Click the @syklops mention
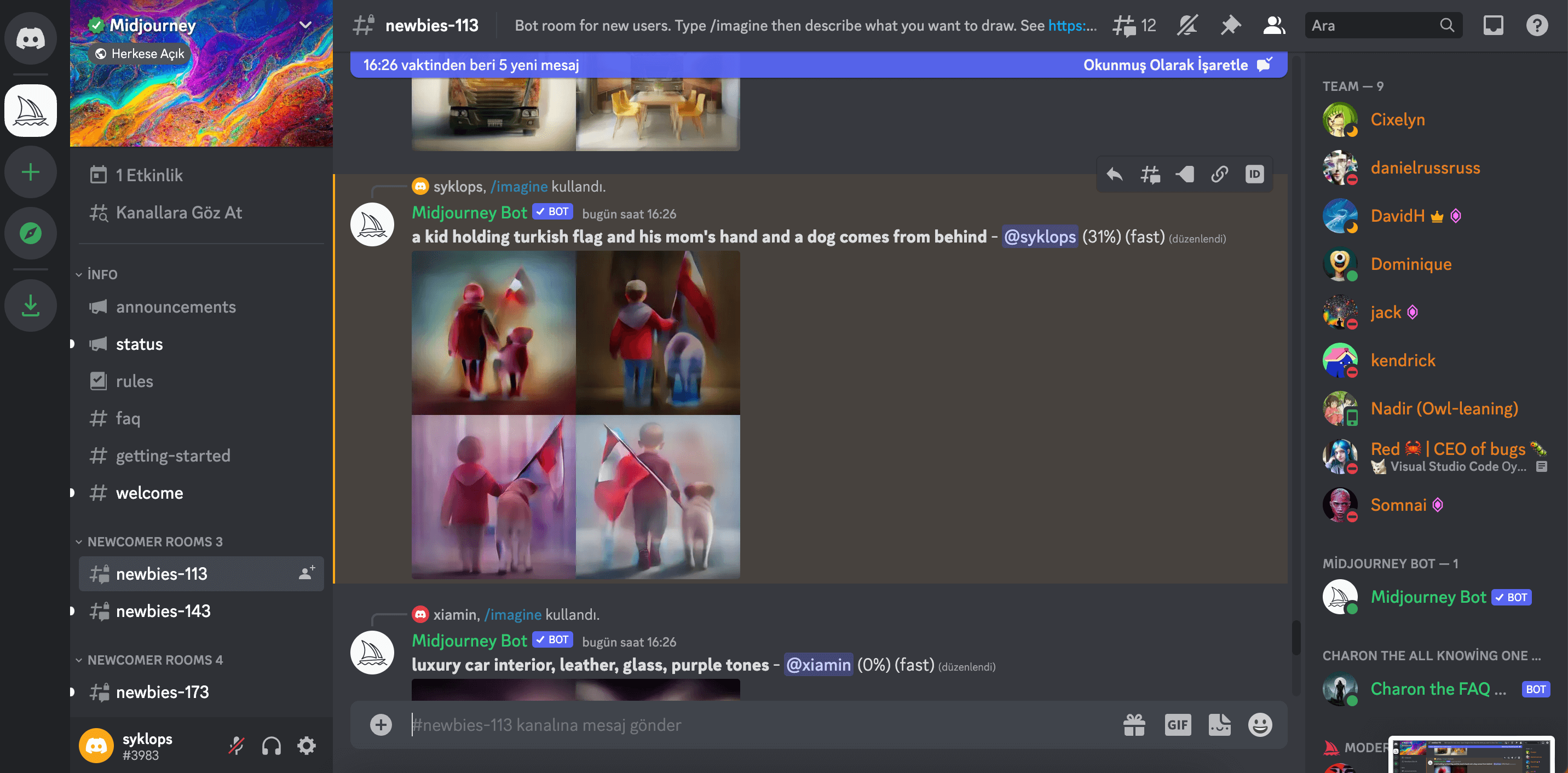This screenshot has width=1568, height=773. [x=1040, y=236]
